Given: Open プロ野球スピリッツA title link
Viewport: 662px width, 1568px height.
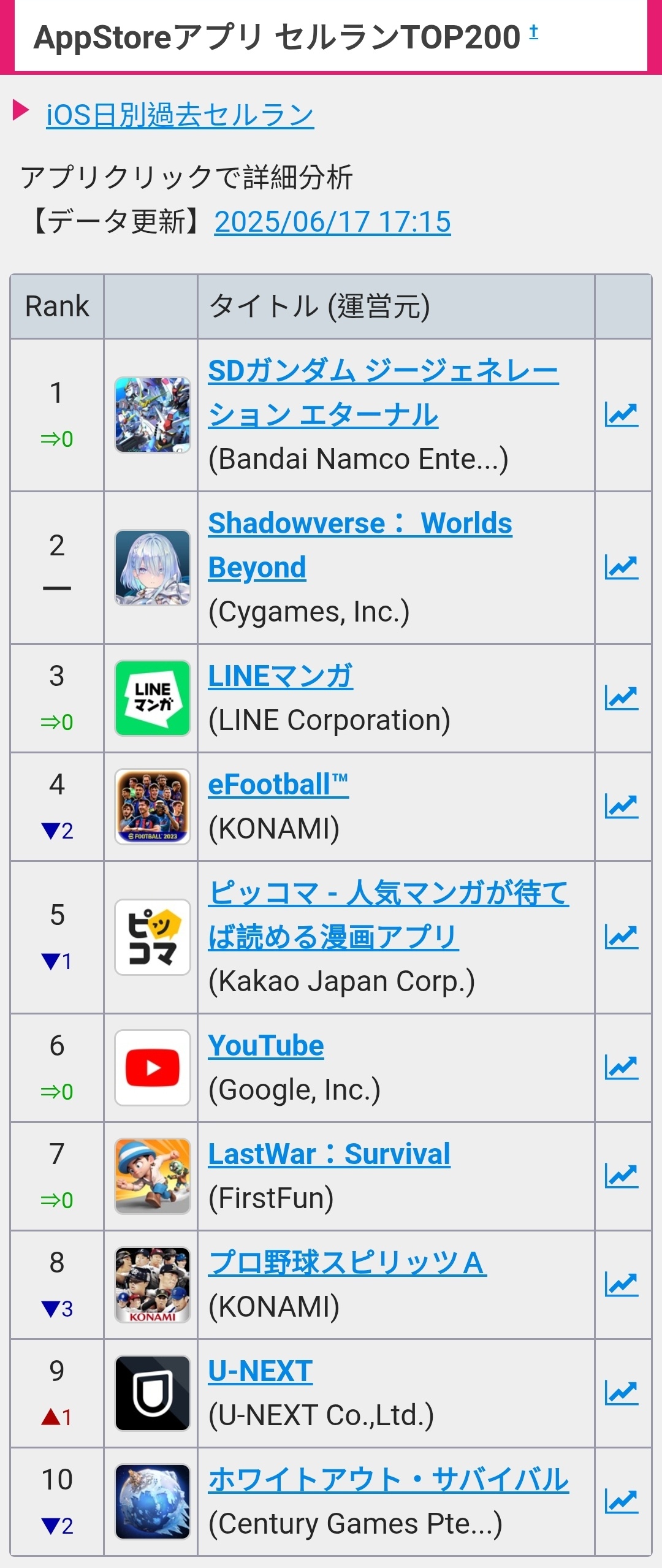Looking at the screenshot, I should point(348,1263).
